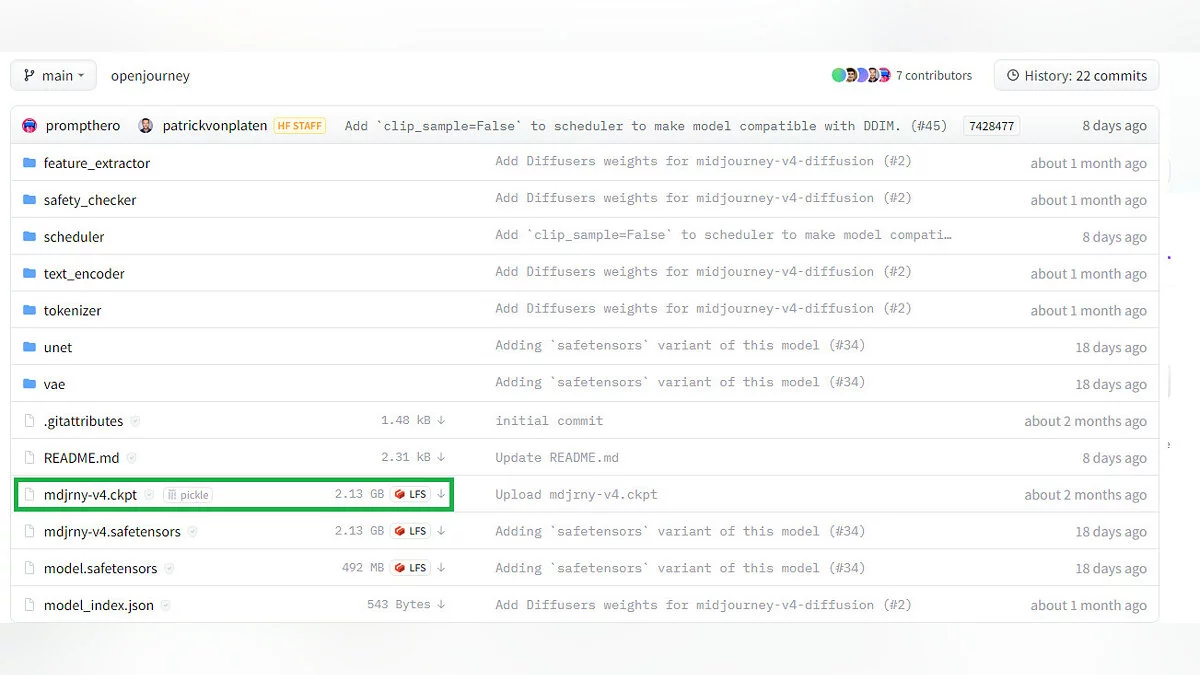Open the patrickvonplaten user profile
Screen dimensions: 1200x675
[214, 126]
